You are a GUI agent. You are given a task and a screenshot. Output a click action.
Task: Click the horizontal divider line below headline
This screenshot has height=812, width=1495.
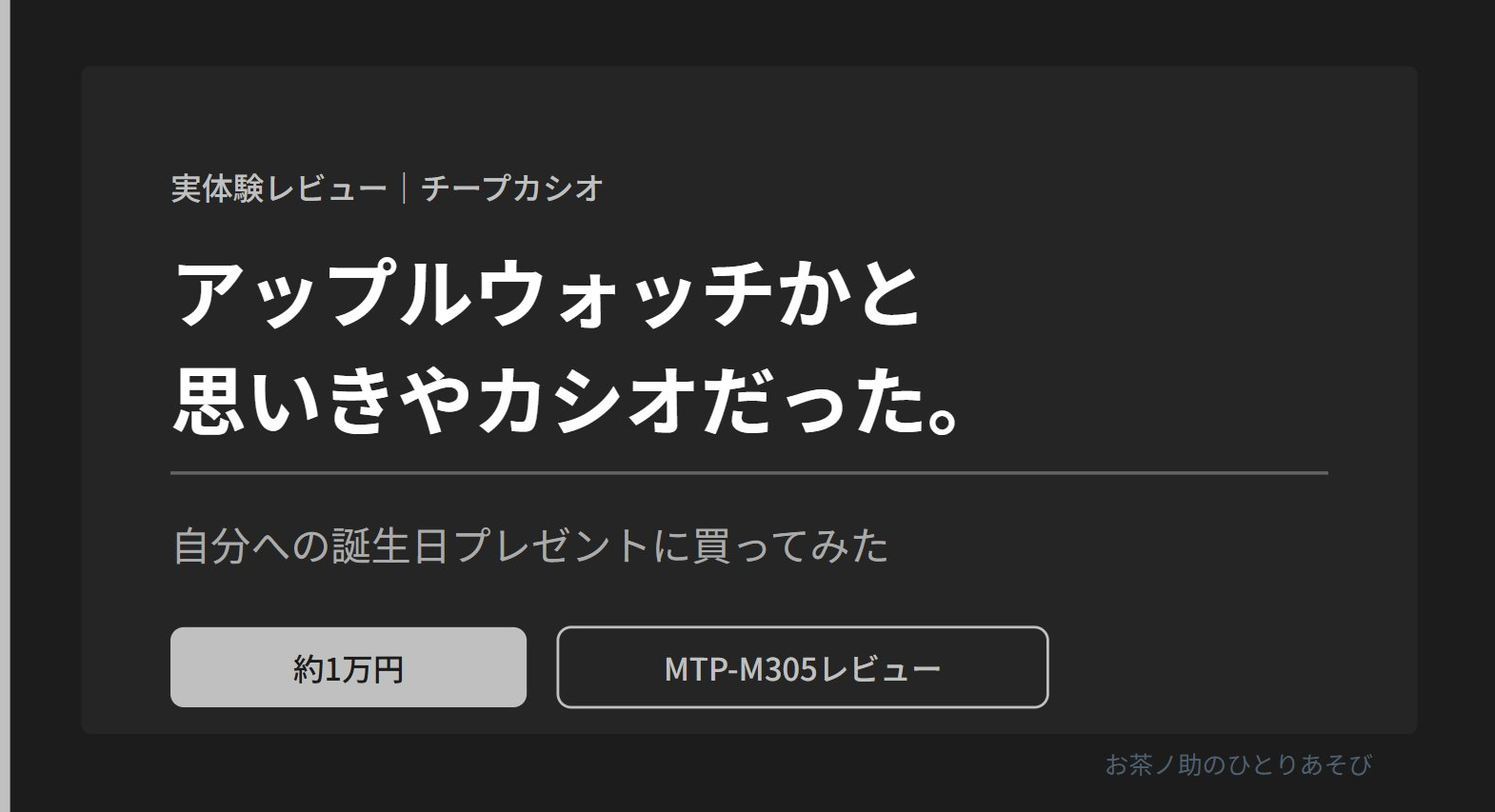[749, 472]
